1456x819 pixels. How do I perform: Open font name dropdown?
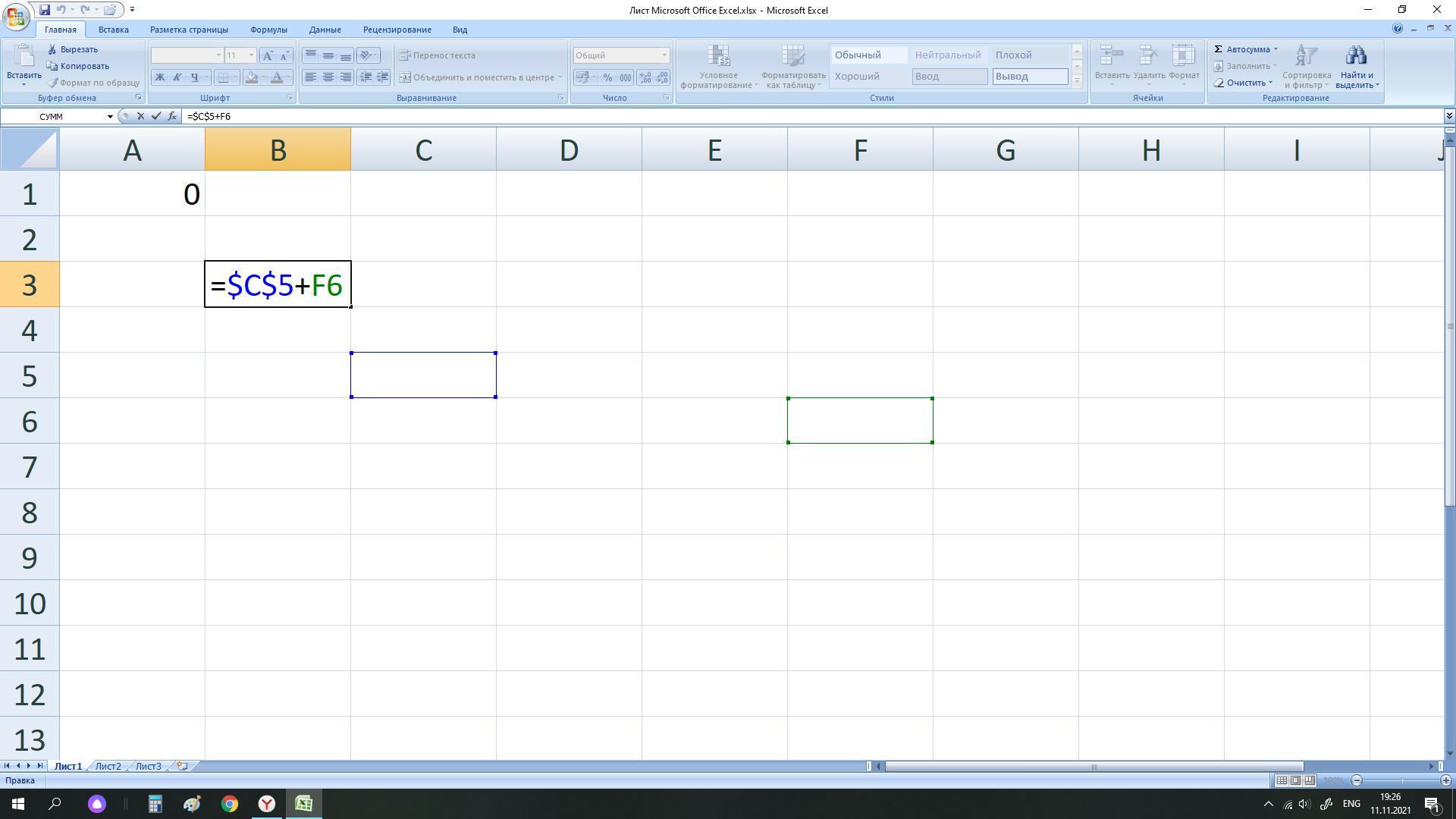click(218, 55)
